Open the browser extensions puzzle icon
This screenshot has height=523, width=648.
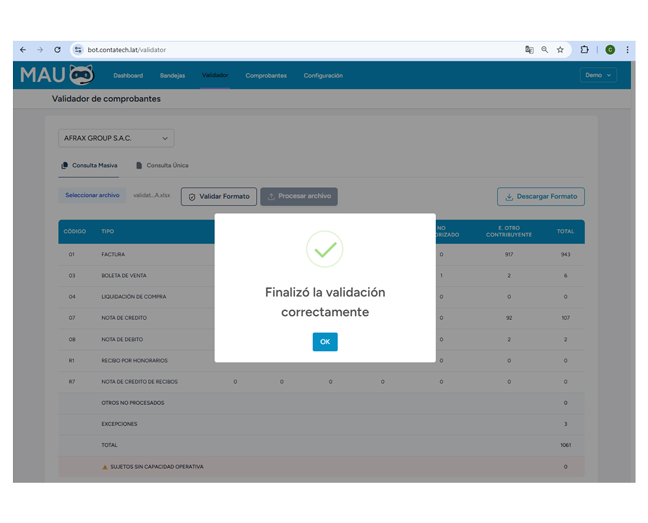click(x=585, y=49)
